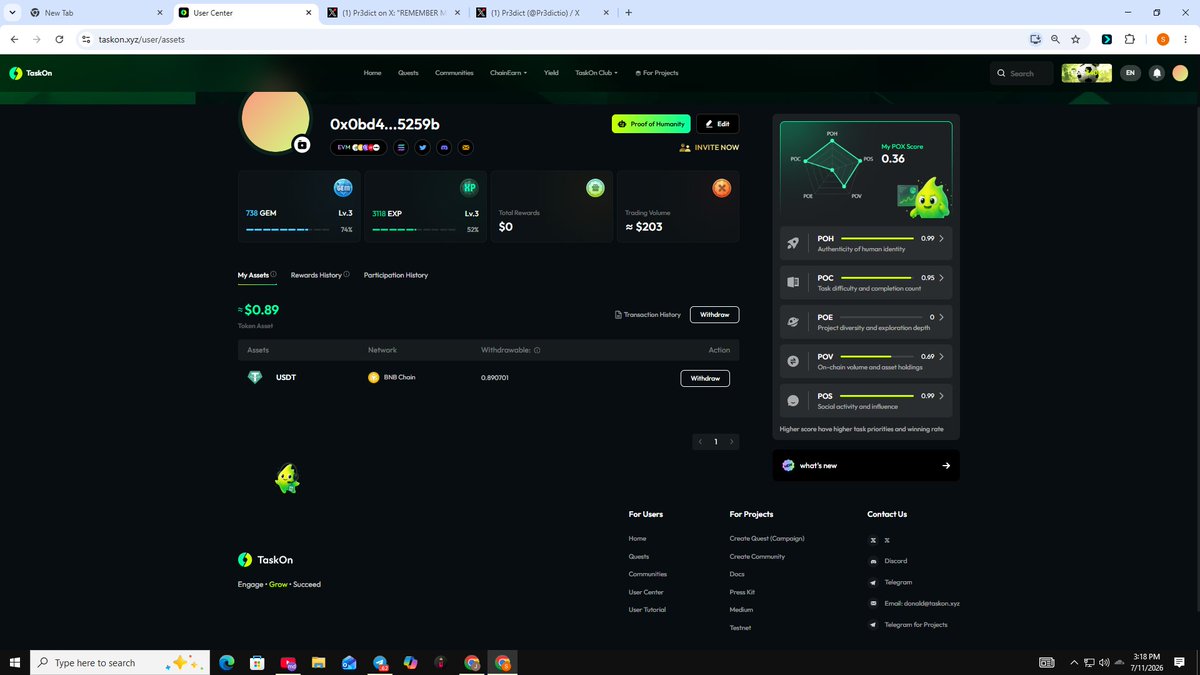This screenshot has height=675, width=1200.
Task: Expand the POE score row chevron
Action: [x=941, y=317]
